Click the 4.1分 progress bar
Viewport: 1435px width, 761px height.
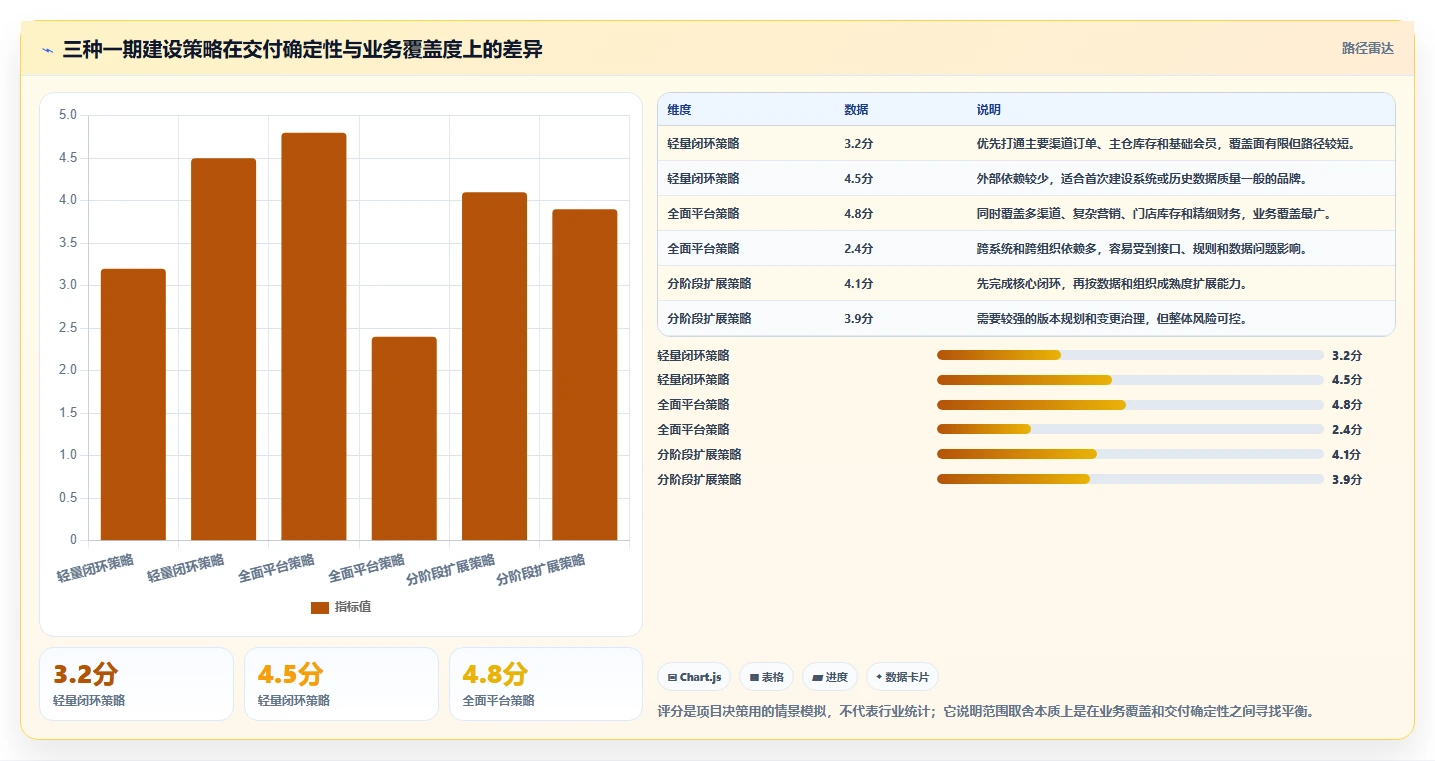pos(1130,455)
